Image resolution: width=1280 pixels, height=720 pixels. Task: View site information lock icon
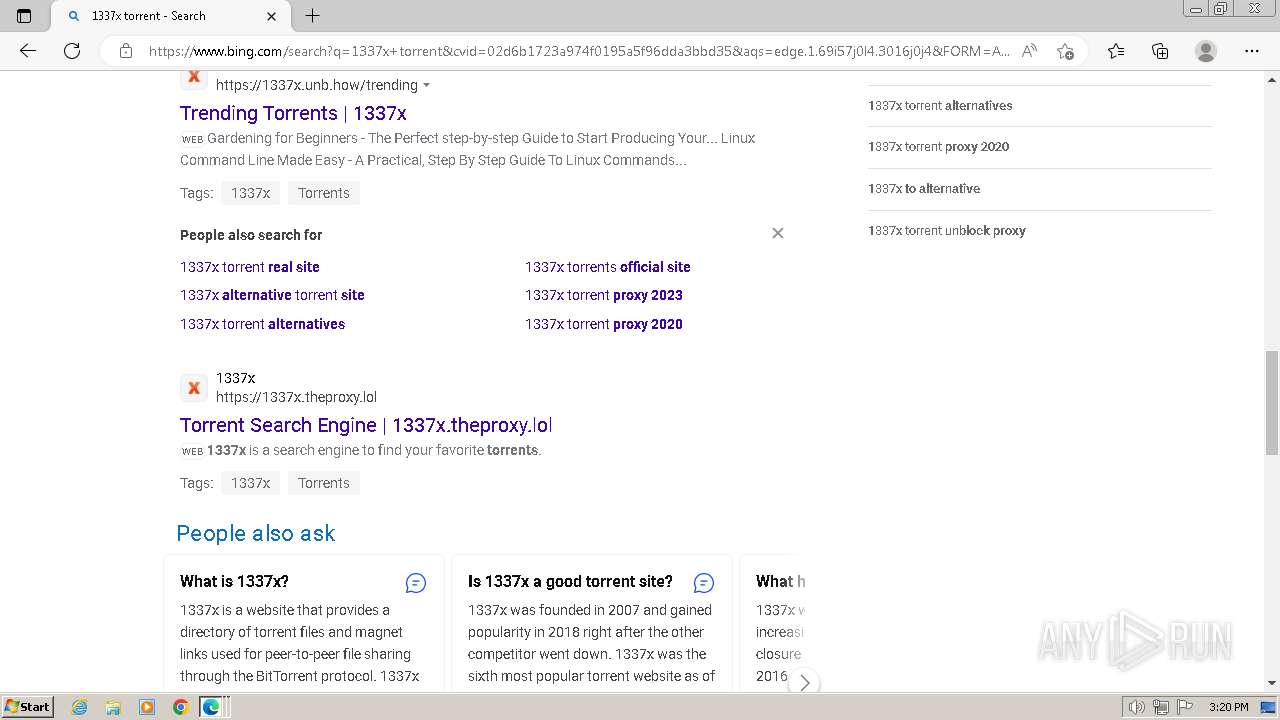coord(126,51)
